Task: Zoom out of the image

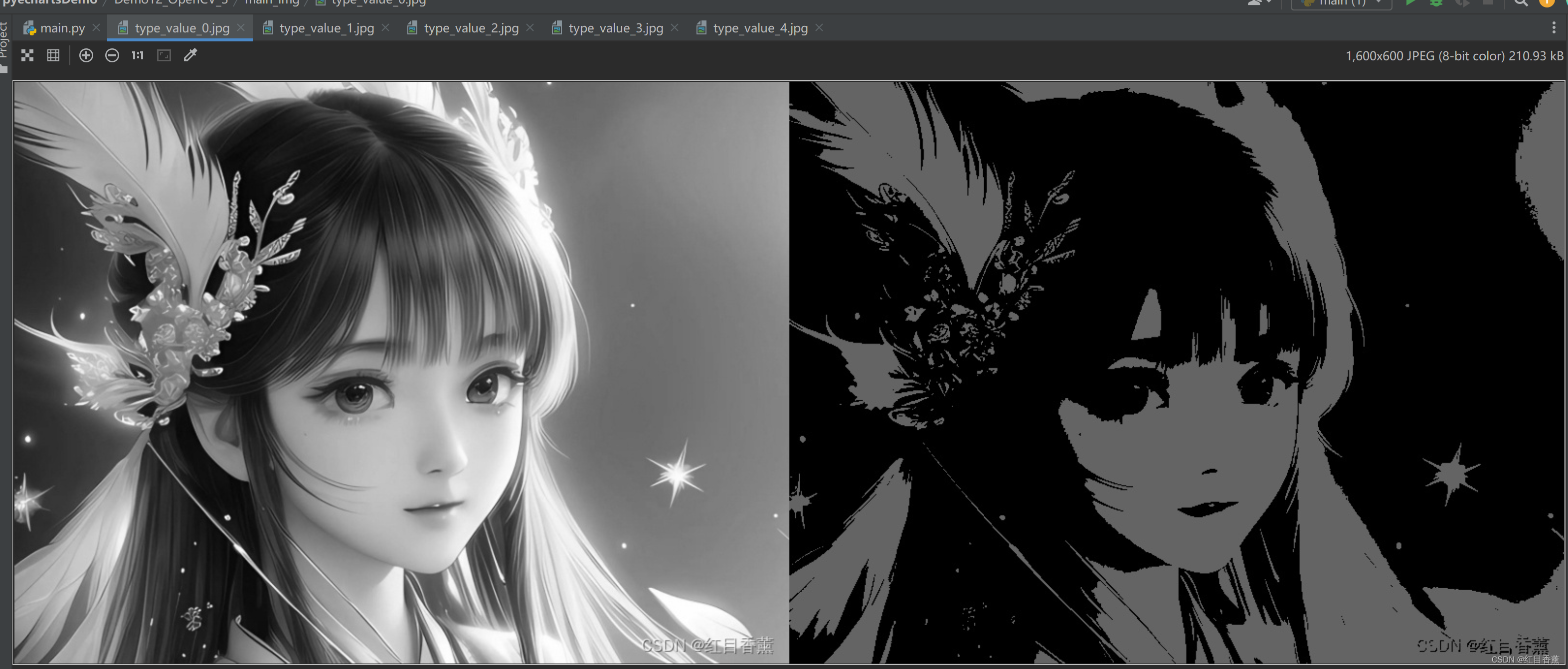Action: click(112, 55)
